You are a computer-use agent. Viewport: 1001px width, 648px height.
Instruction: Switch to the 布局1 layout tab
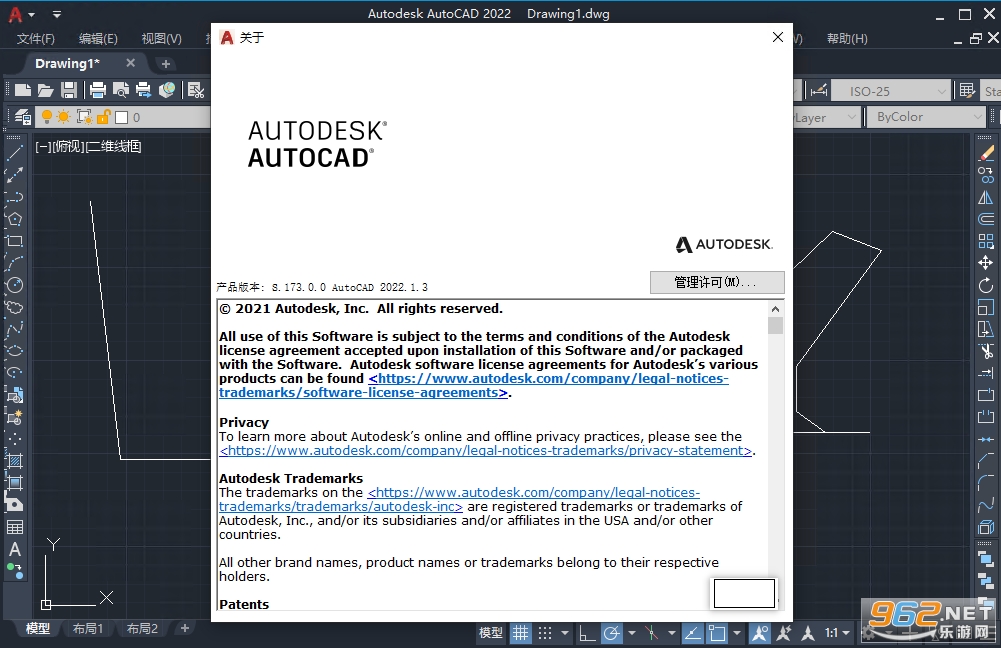[87, 628]
